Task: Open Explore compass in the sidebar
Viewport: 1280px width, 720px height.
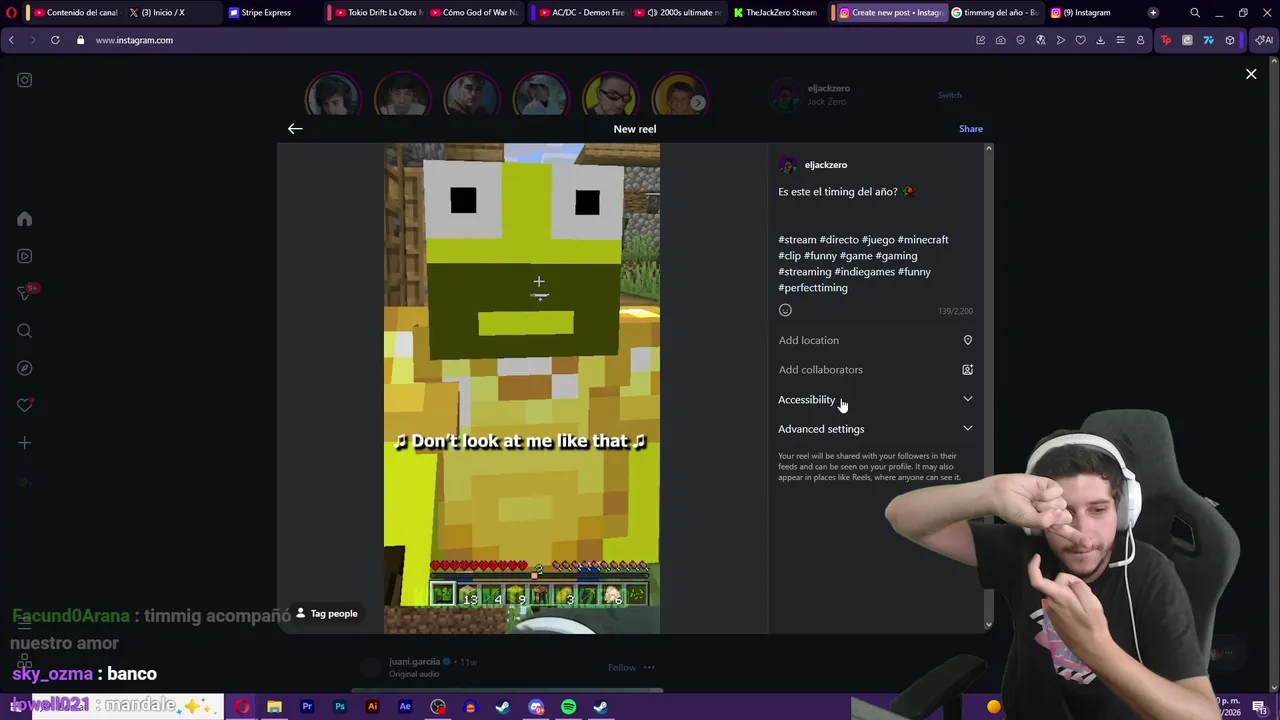Action: click(x=25, y=368)
